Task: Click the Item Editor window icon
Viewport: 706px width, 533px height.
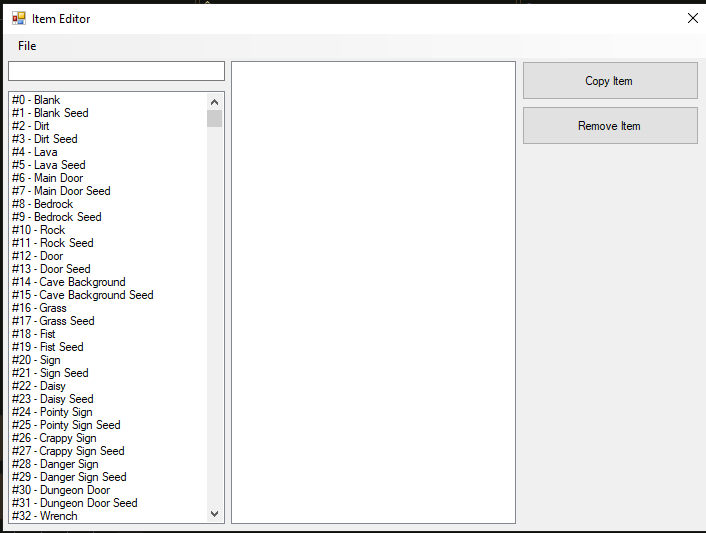Action: [19, 18]
